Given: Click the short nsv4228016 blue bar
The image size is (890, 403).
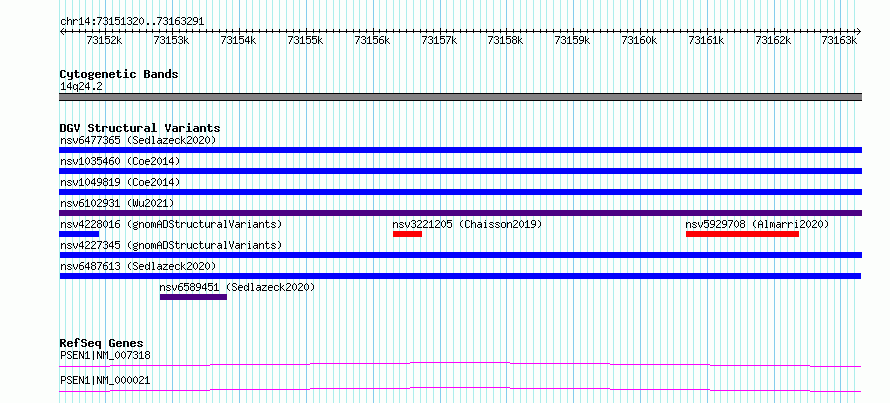Looking at the screenshot, I should tap(79, 234).
